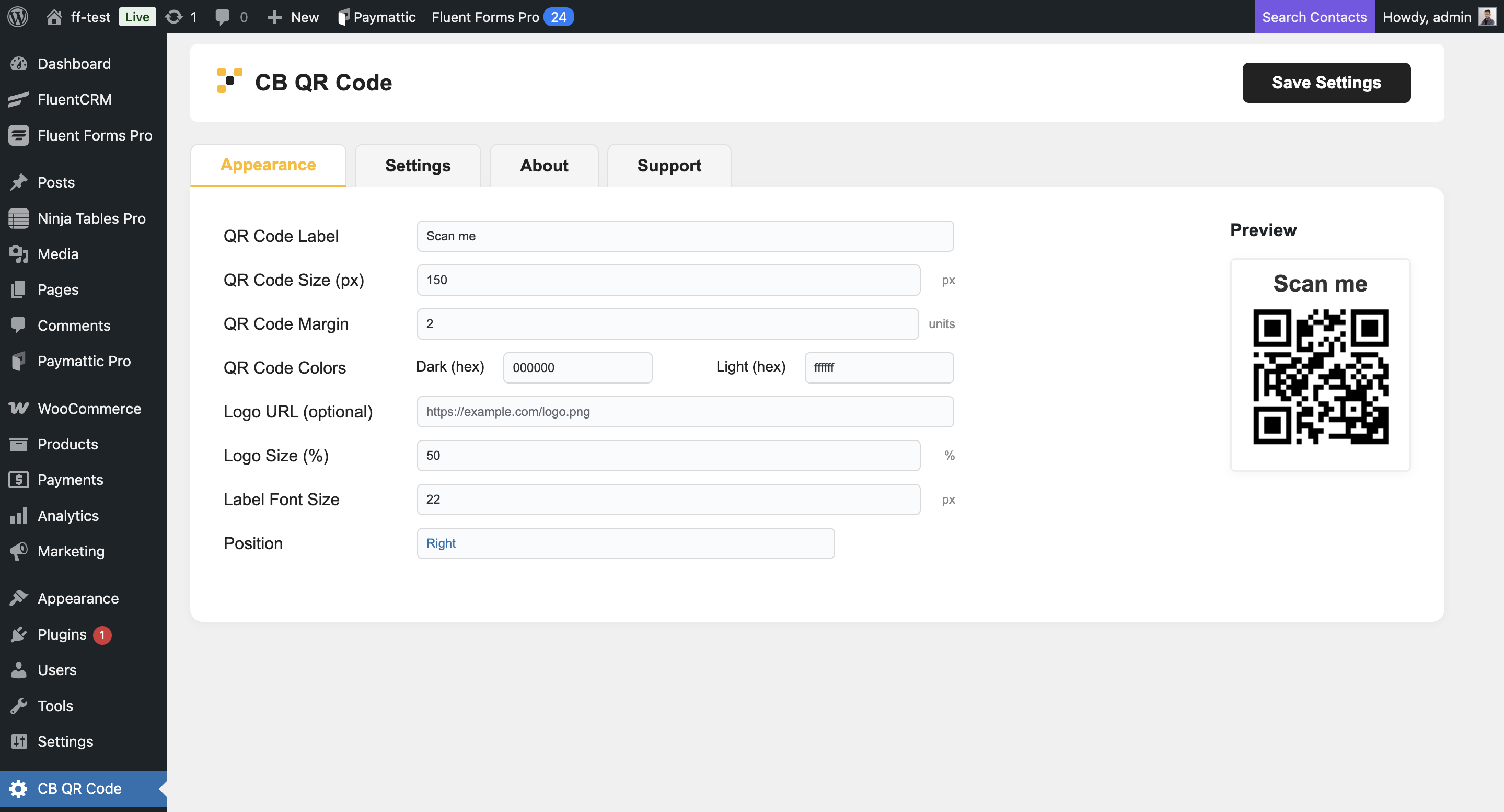The height and width of the screenshot is (812, 1504).
Task: Open the Fluent Forms Pro toolbar menu
Action: tap(502, 17)
